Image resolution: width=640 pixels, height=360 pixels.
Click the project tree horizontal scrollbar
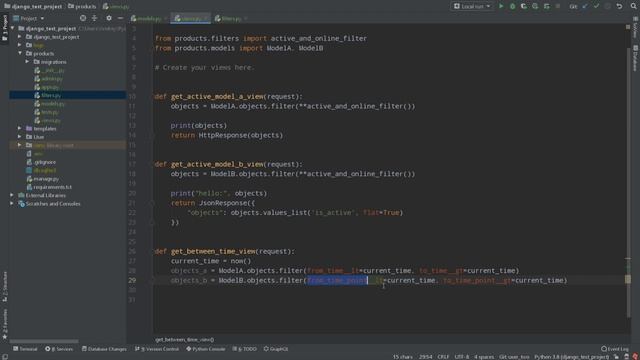pos(44,341)
